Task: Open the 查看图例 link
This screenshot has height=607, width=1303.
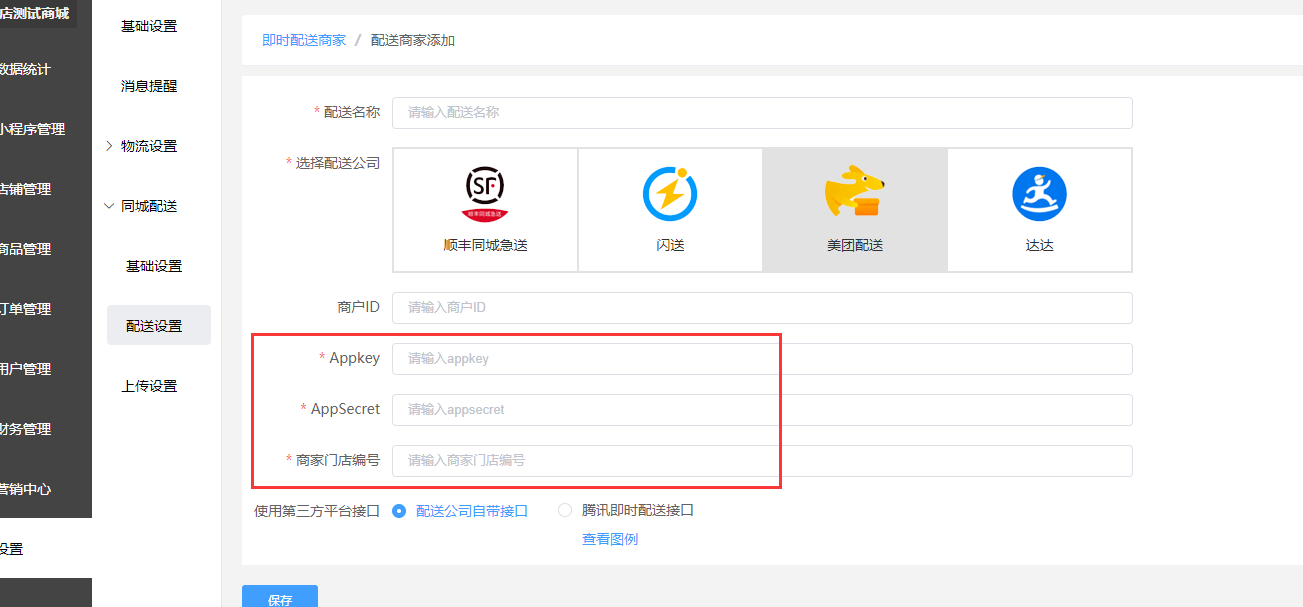Action: tap(610, 539)
